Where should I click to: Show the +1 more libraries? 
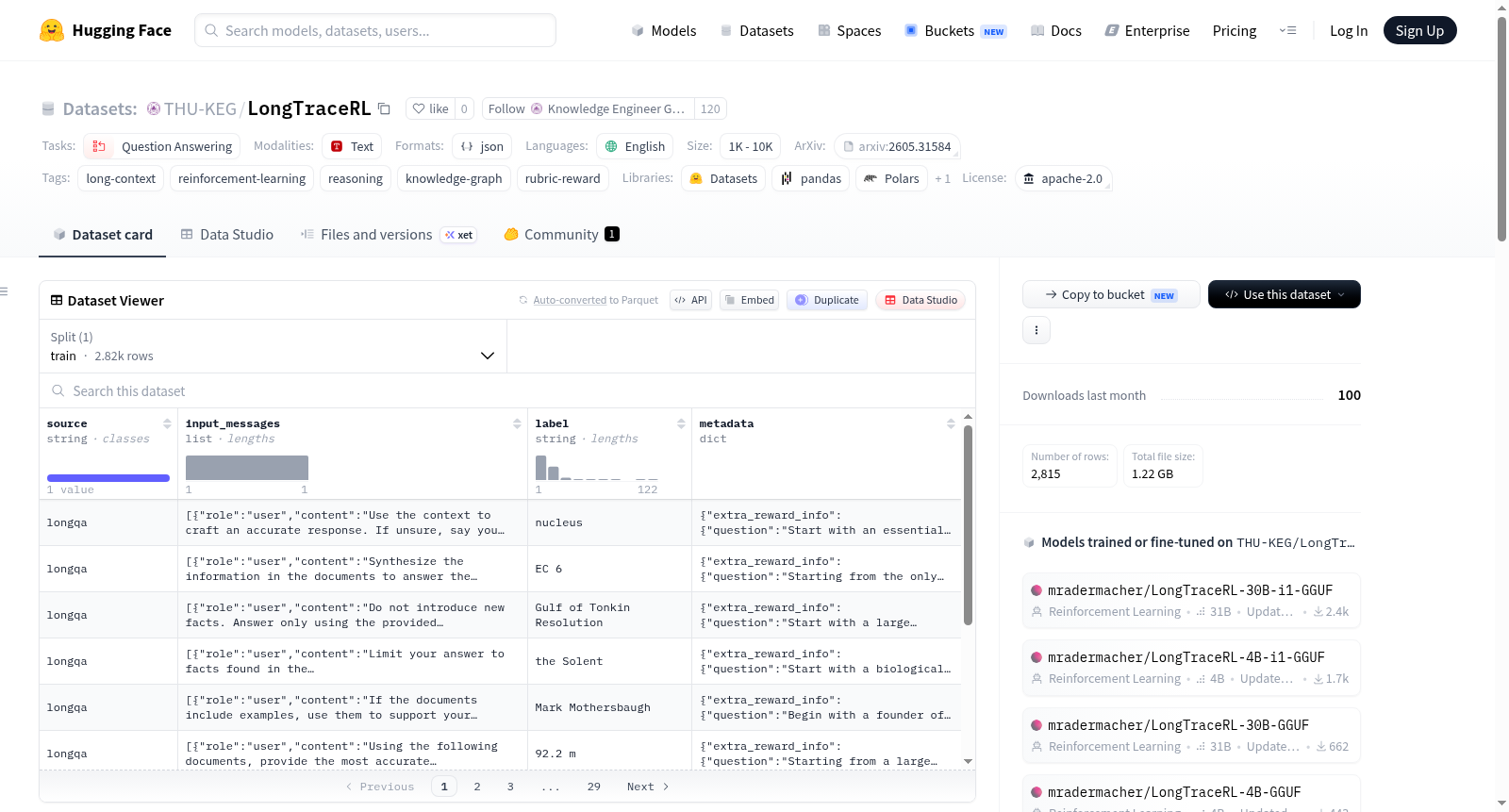pos(942,178)
